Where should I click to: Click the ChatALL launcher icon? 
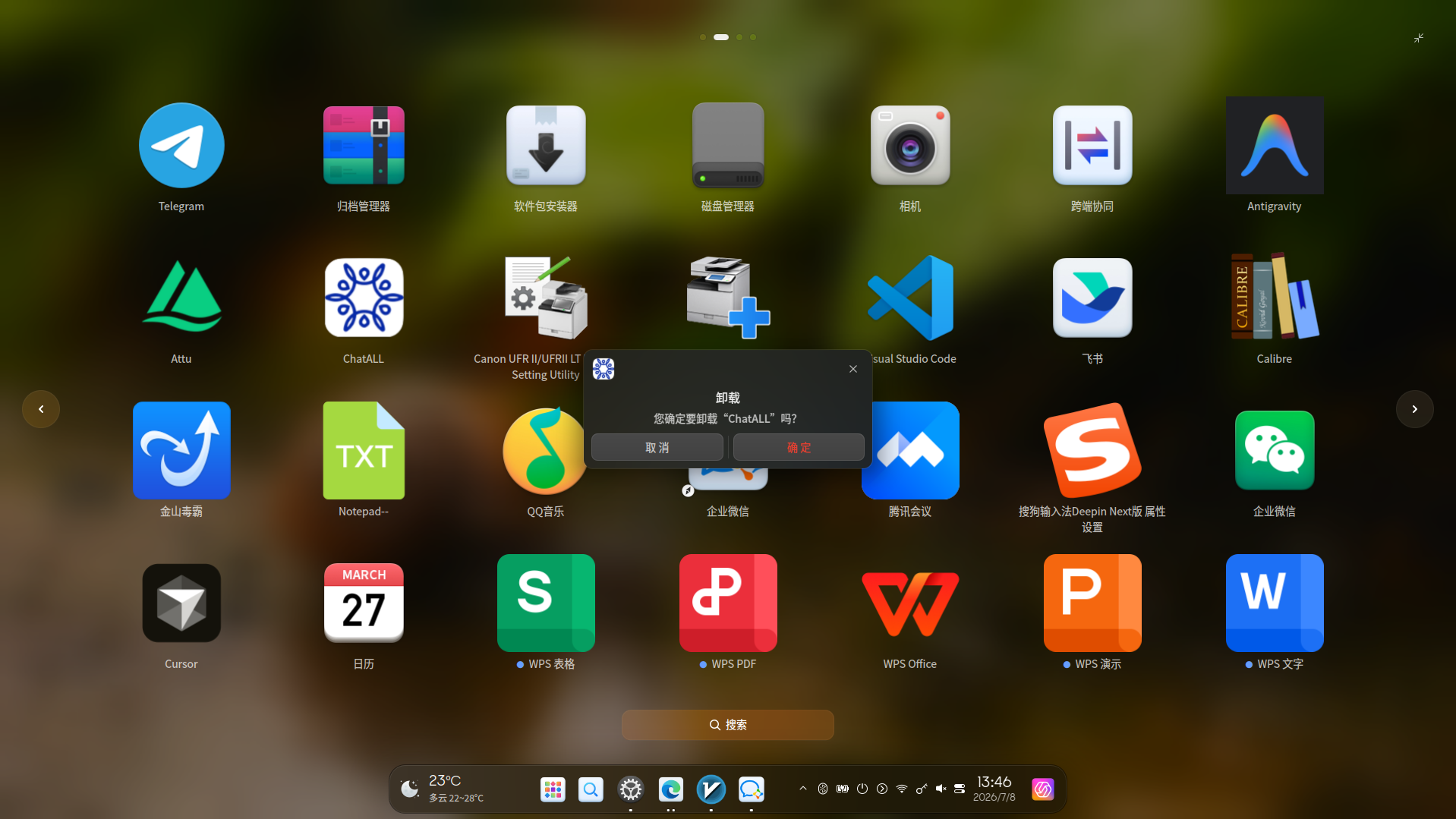364,298
